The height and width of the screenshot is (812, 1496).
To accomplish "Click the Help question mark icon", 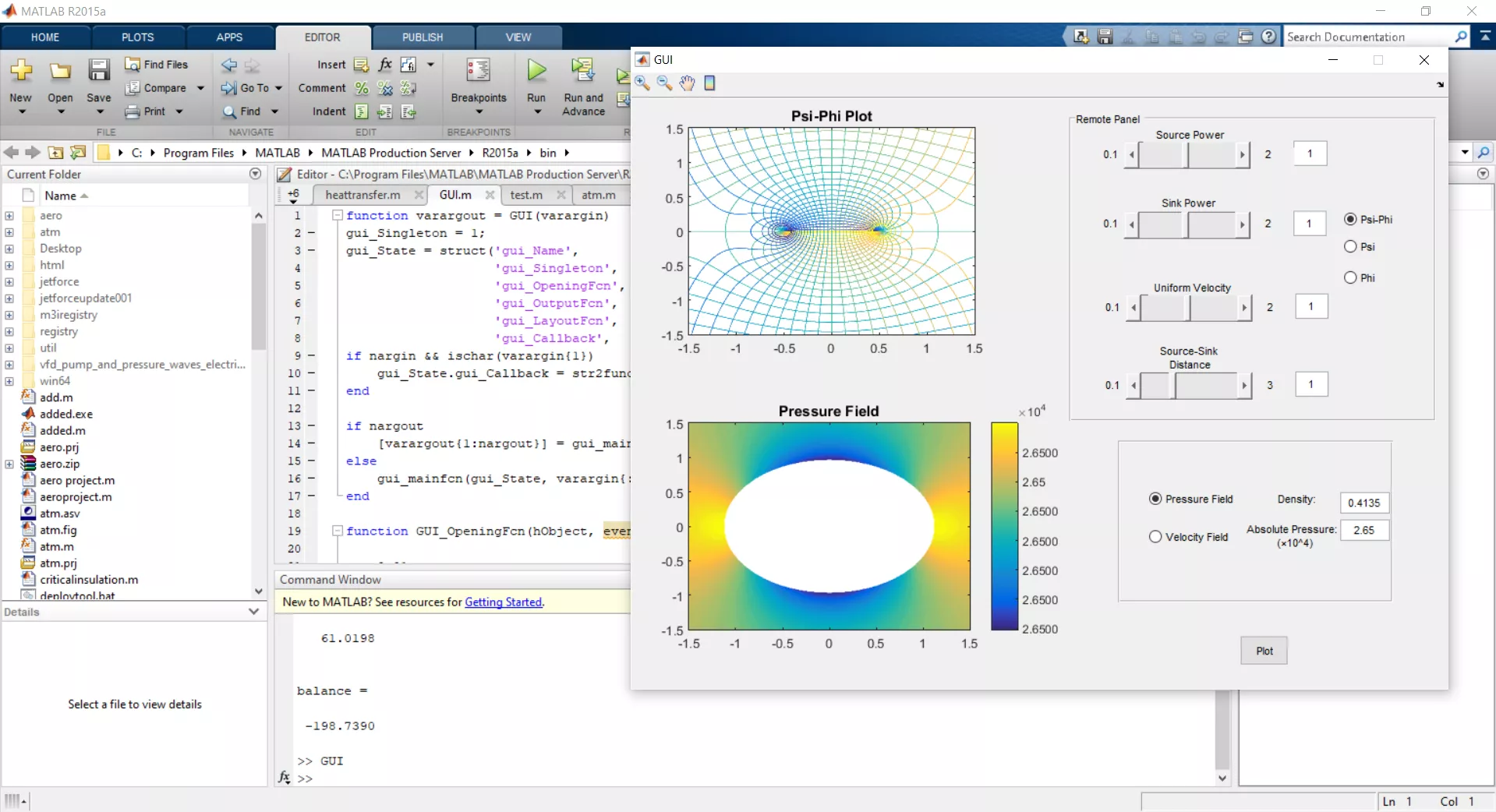I will point(1269,37).
